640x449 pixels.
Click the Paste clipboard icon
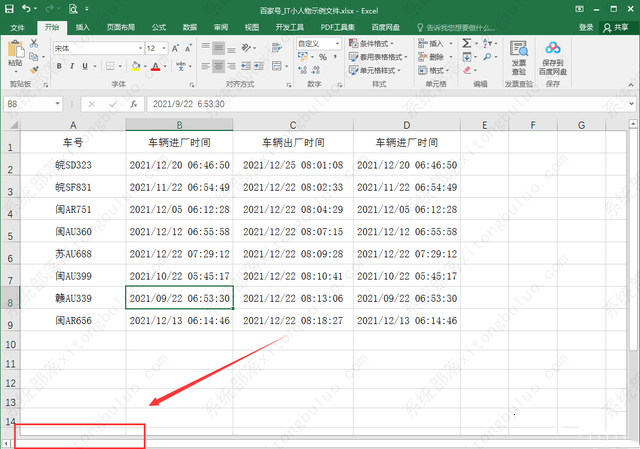pos(16,49)
